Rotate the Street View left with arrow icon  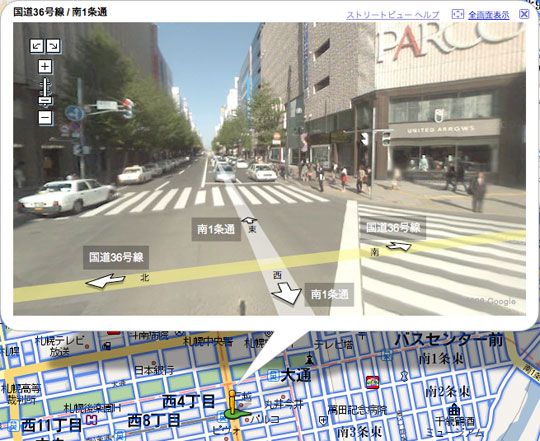[37, 45]
